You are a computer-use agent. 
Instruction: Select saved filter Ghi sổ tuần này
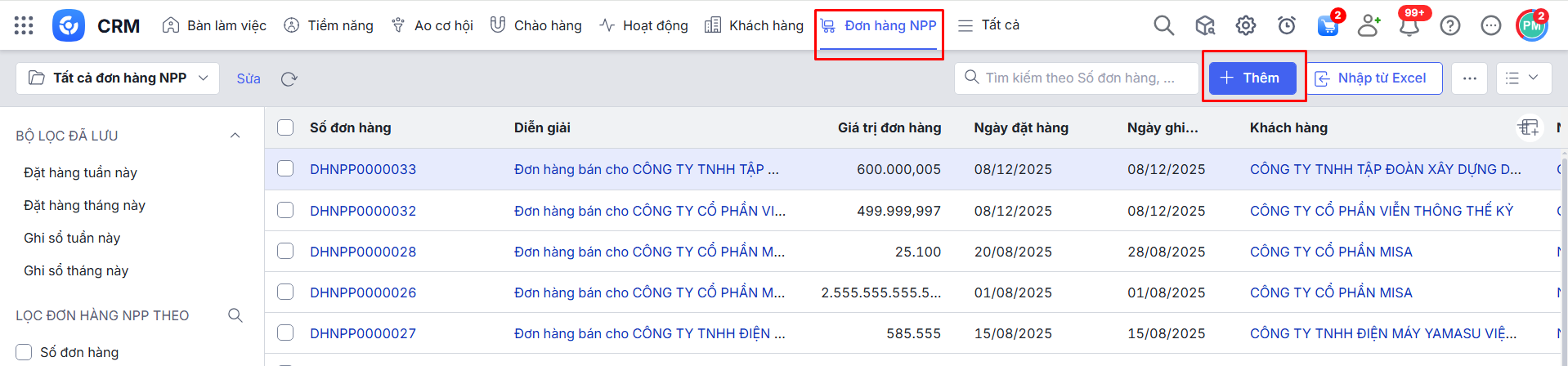click(x=72, y=238)
